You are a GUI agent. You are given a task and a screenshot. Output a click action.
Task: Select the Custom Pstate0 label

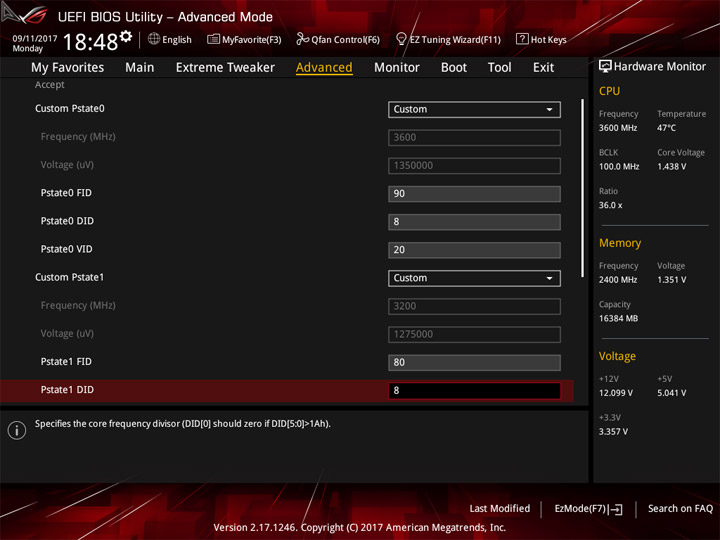(x=70, y=109)
